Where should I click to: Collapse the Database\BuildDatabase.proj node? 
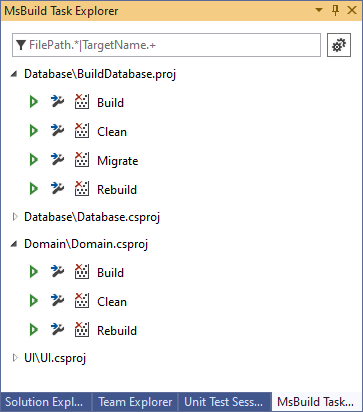pos(14,74)
